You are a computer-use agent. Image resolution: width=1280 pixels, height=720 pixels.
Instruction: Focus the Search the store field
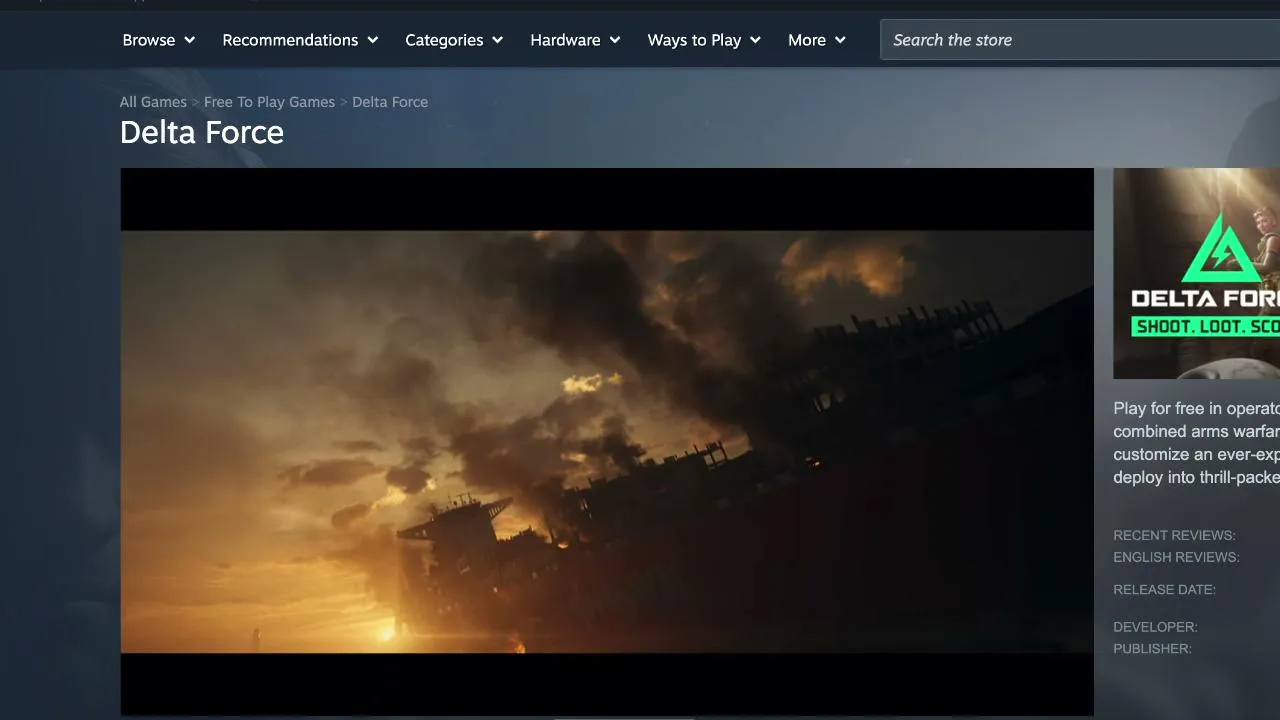pos(1080,40)
